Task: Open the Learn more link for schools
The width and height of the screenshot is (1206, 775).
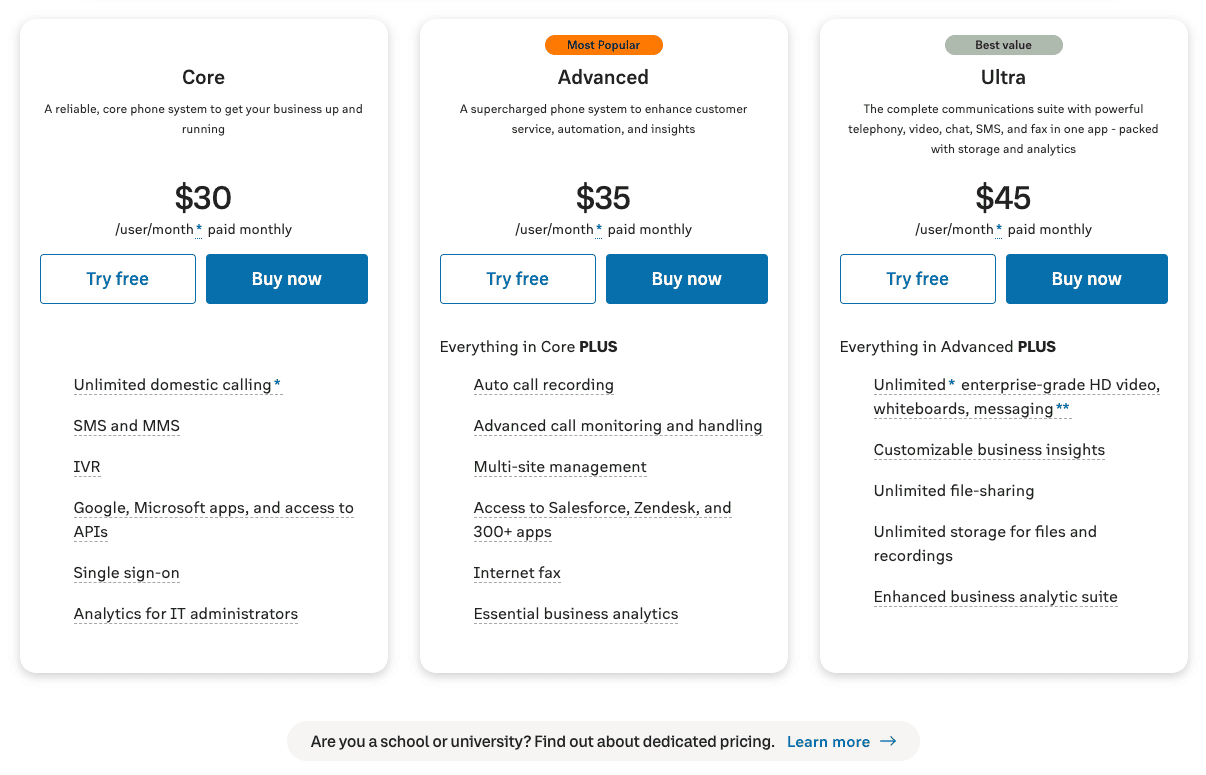Action: [x=828, y=741]
